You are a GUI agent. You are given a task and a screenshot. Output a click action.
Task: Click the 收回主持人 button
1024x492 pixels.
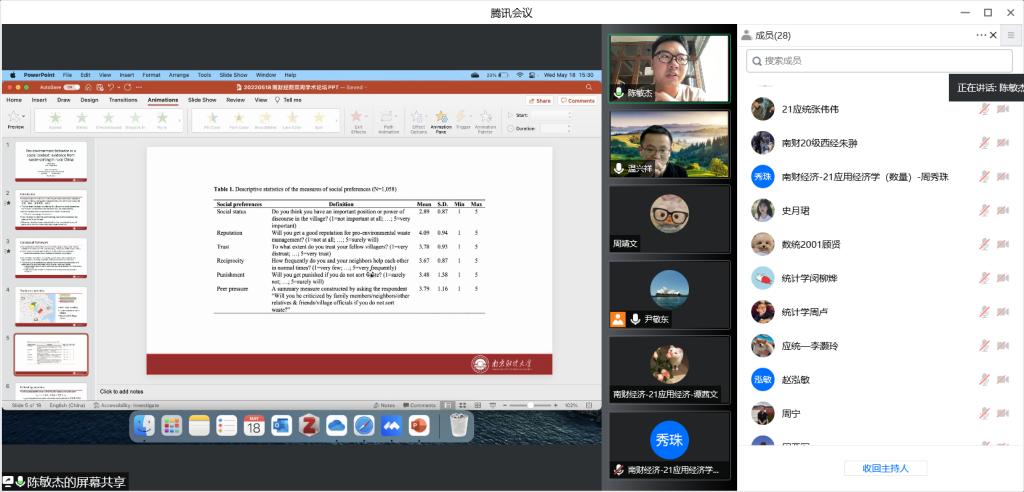(885, 468)
